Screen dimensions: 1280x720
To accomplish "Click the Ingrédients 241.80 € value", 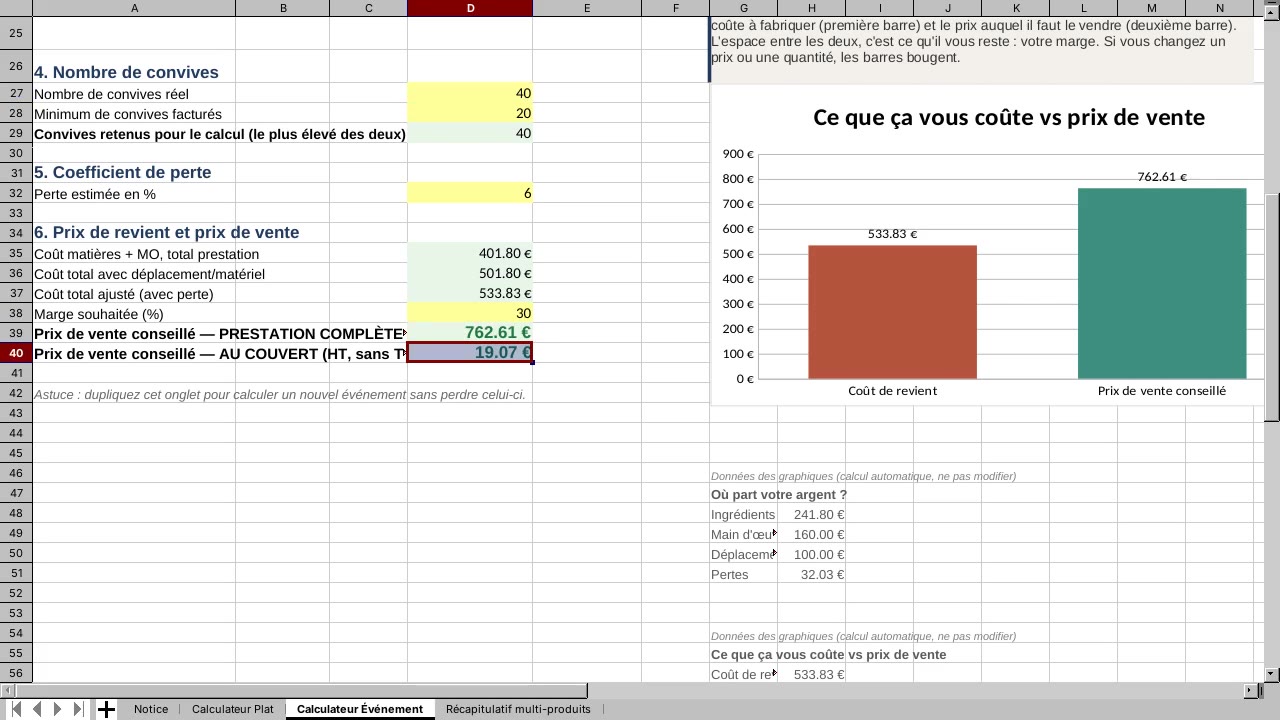I will (811, 514).
